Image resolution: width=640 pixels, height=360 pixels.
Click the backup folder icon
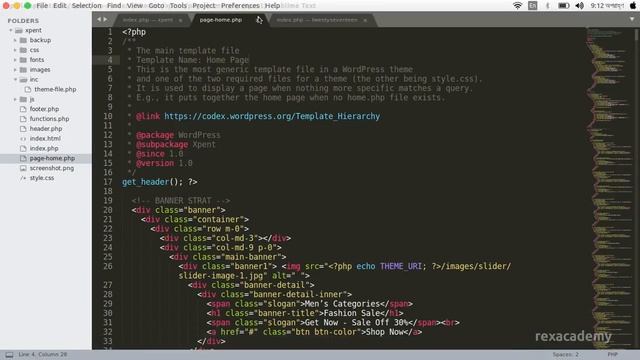tap(23, 40)
